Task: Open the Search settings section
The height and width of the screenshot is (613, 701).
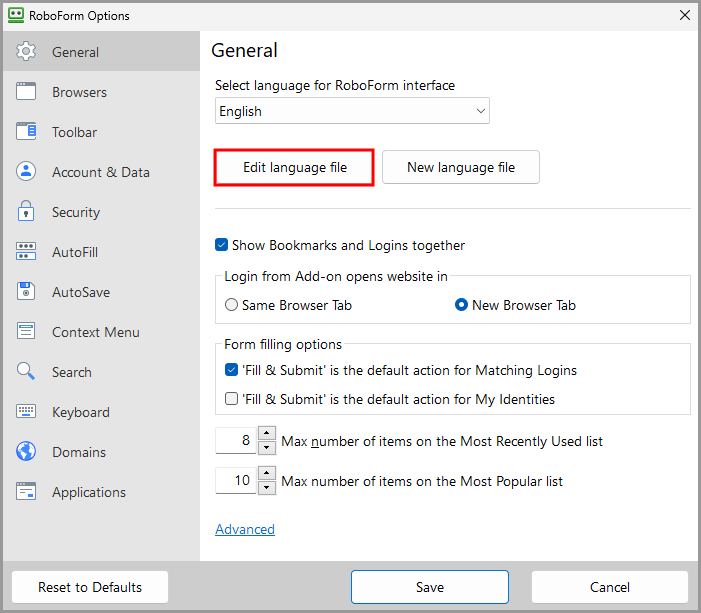Action: point(101,372)
